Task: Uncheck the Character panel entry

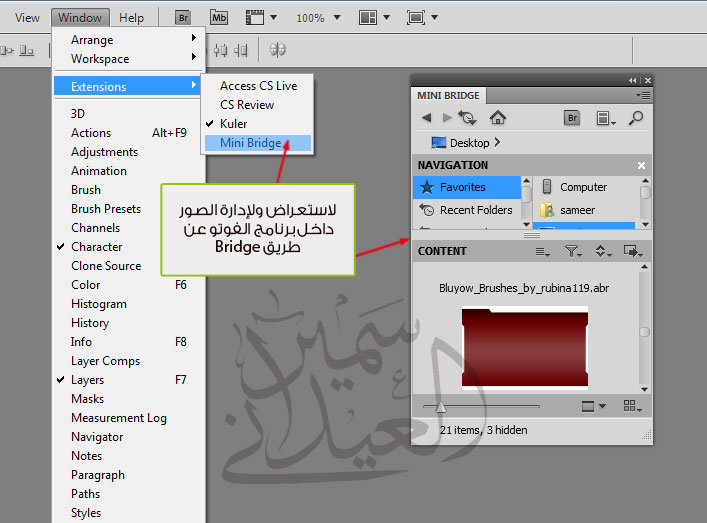Action: pyautogui.click(x=96, y=247)
